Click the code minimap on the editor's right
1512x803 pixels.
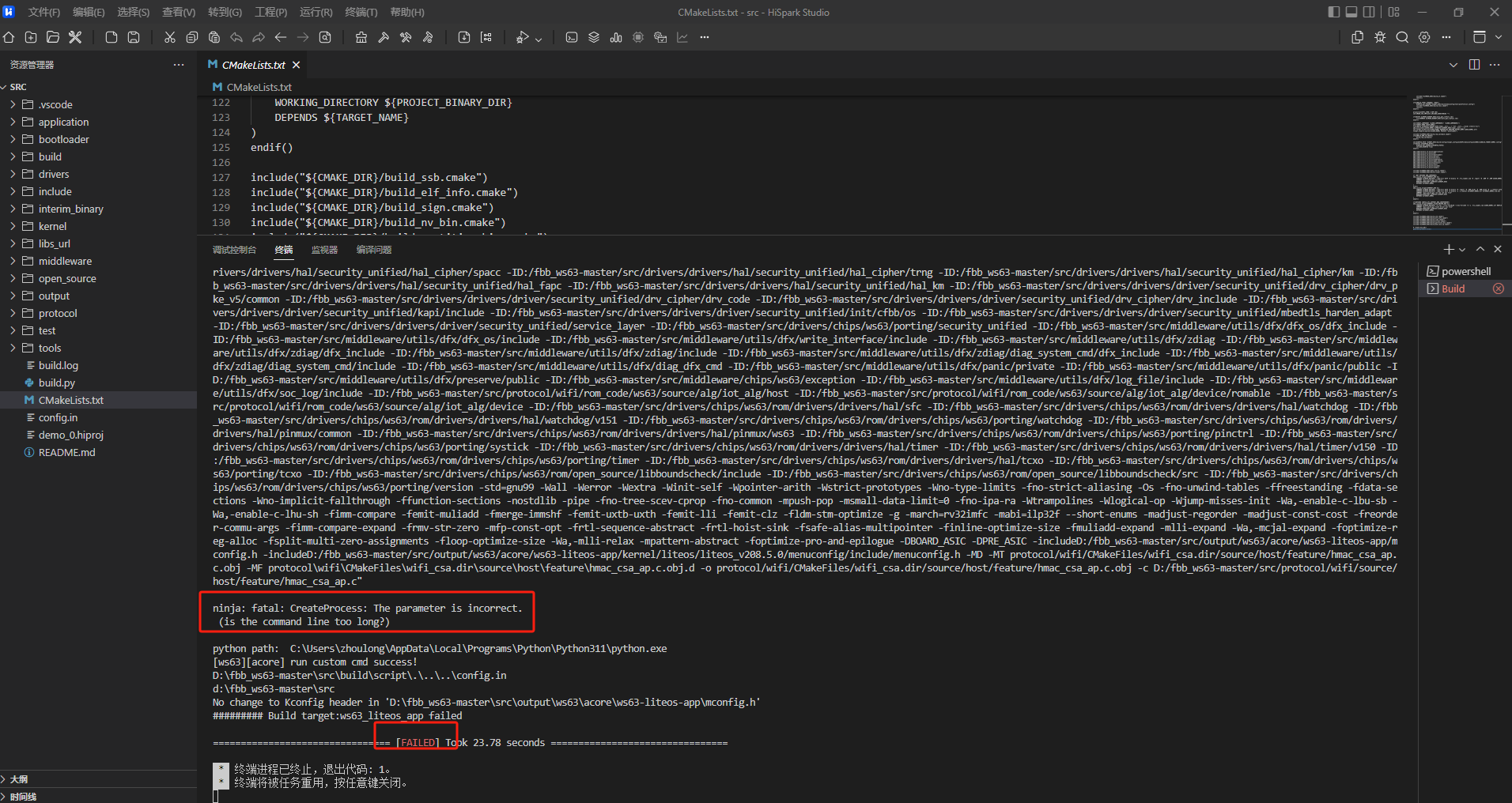pos(1456,162)
